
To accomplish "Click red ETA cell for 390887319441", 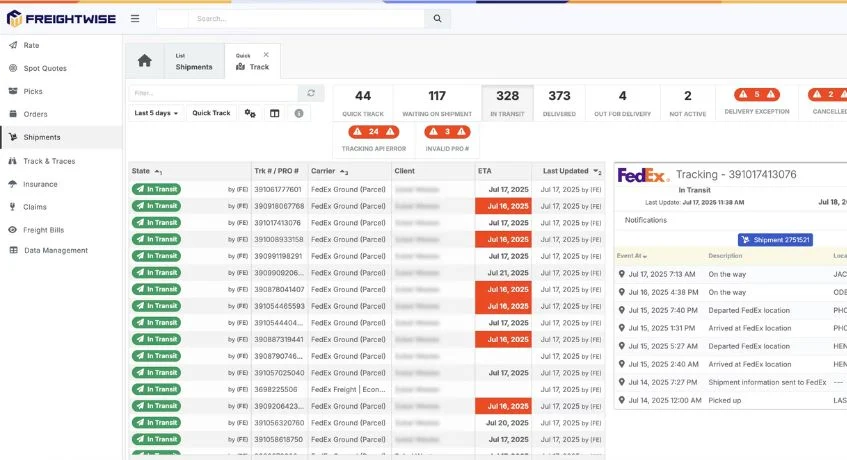I will [503, 340].
